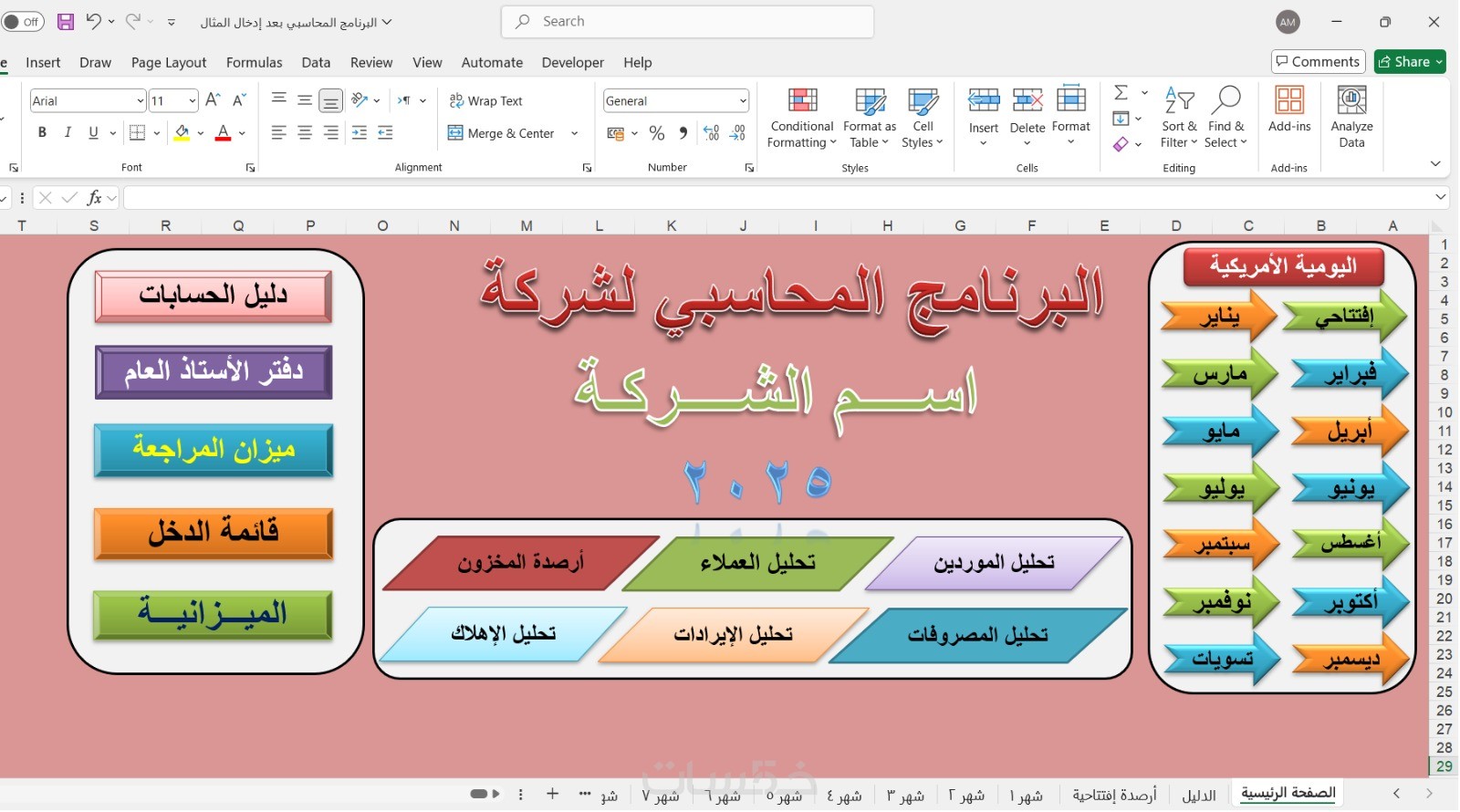Open the General number format dropdown
The height and width of the screenshot is (812, 1460).
point(743,101)
